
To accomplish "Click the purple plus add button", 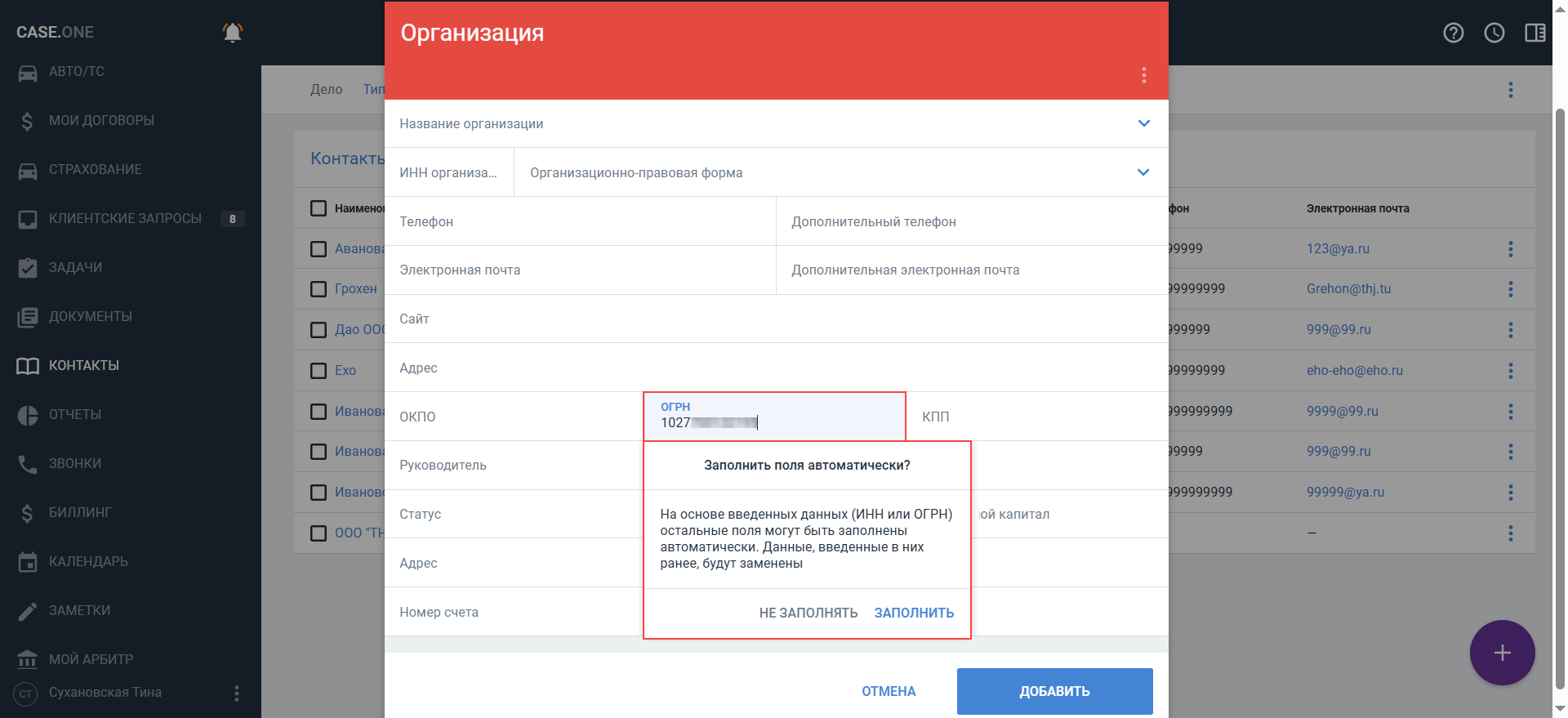I will point(1502,653).
